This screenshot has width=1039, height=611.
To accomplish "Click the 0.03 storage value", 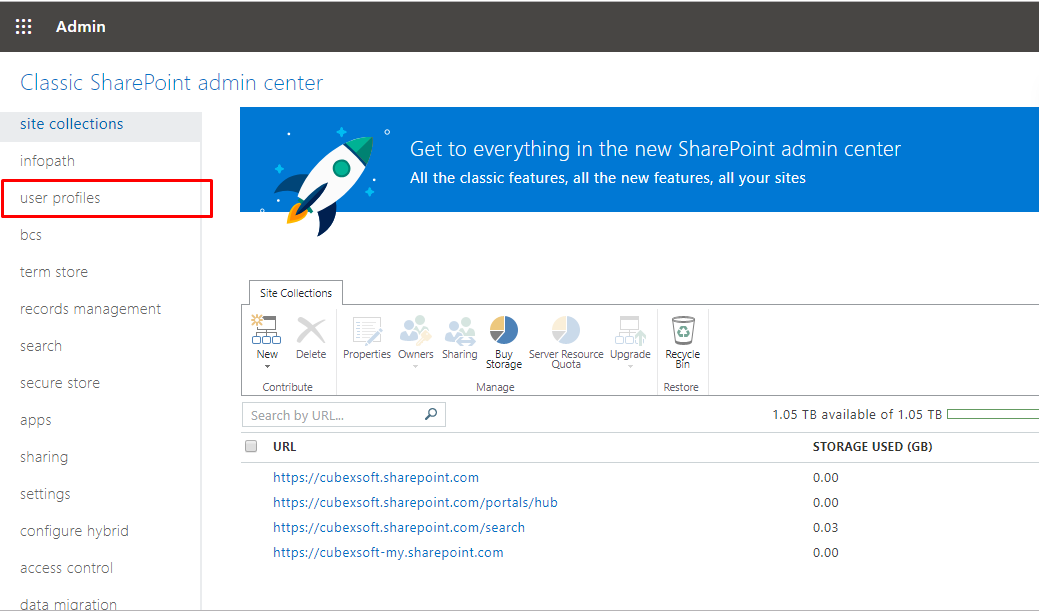I will point(826,528).
